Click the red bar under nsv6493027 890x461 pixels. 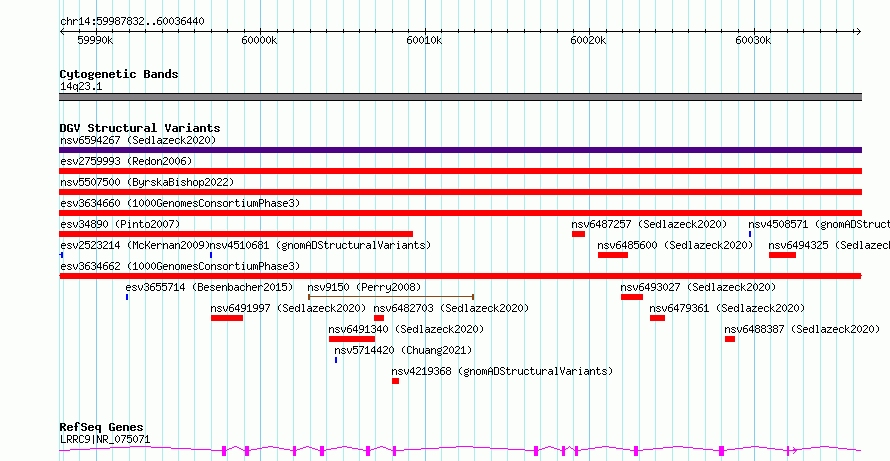tap(632, 297)
